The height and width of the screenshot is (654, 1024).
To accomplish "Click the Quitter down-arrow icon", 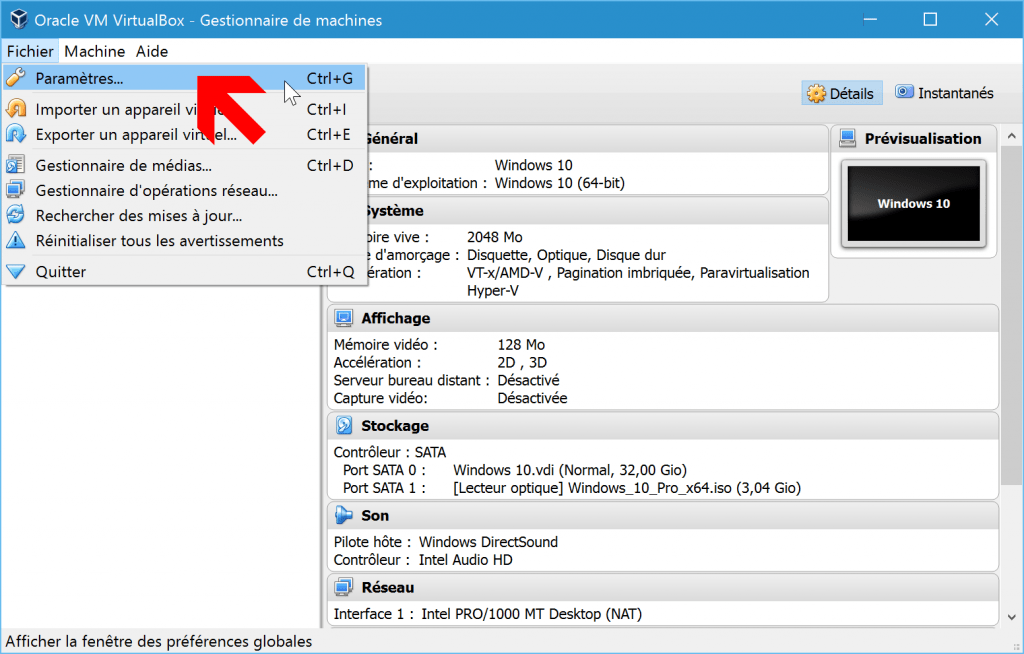I will (x=16, y=271).
